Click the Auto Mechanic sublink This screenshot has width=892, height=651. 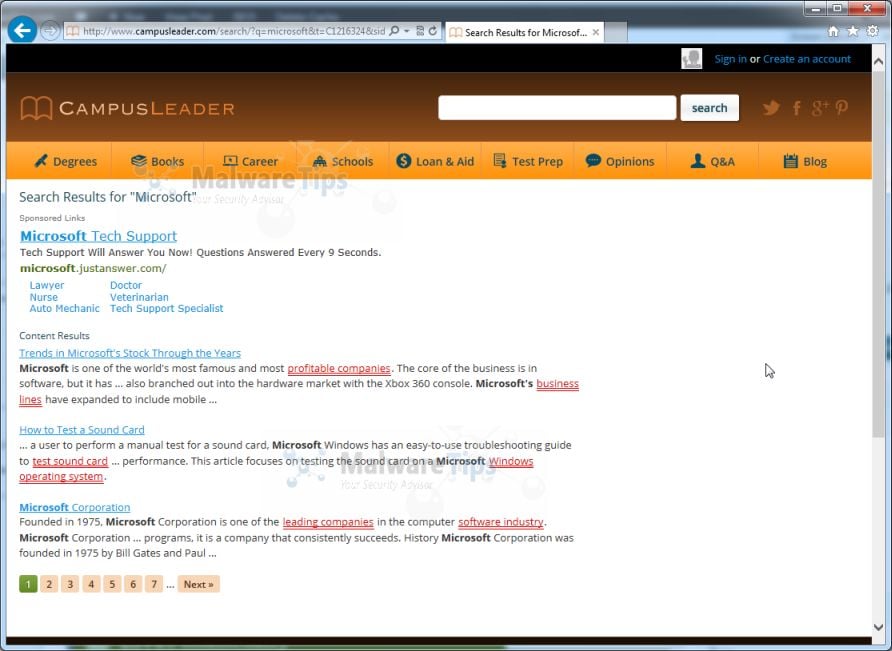click(x=64, y=308)
